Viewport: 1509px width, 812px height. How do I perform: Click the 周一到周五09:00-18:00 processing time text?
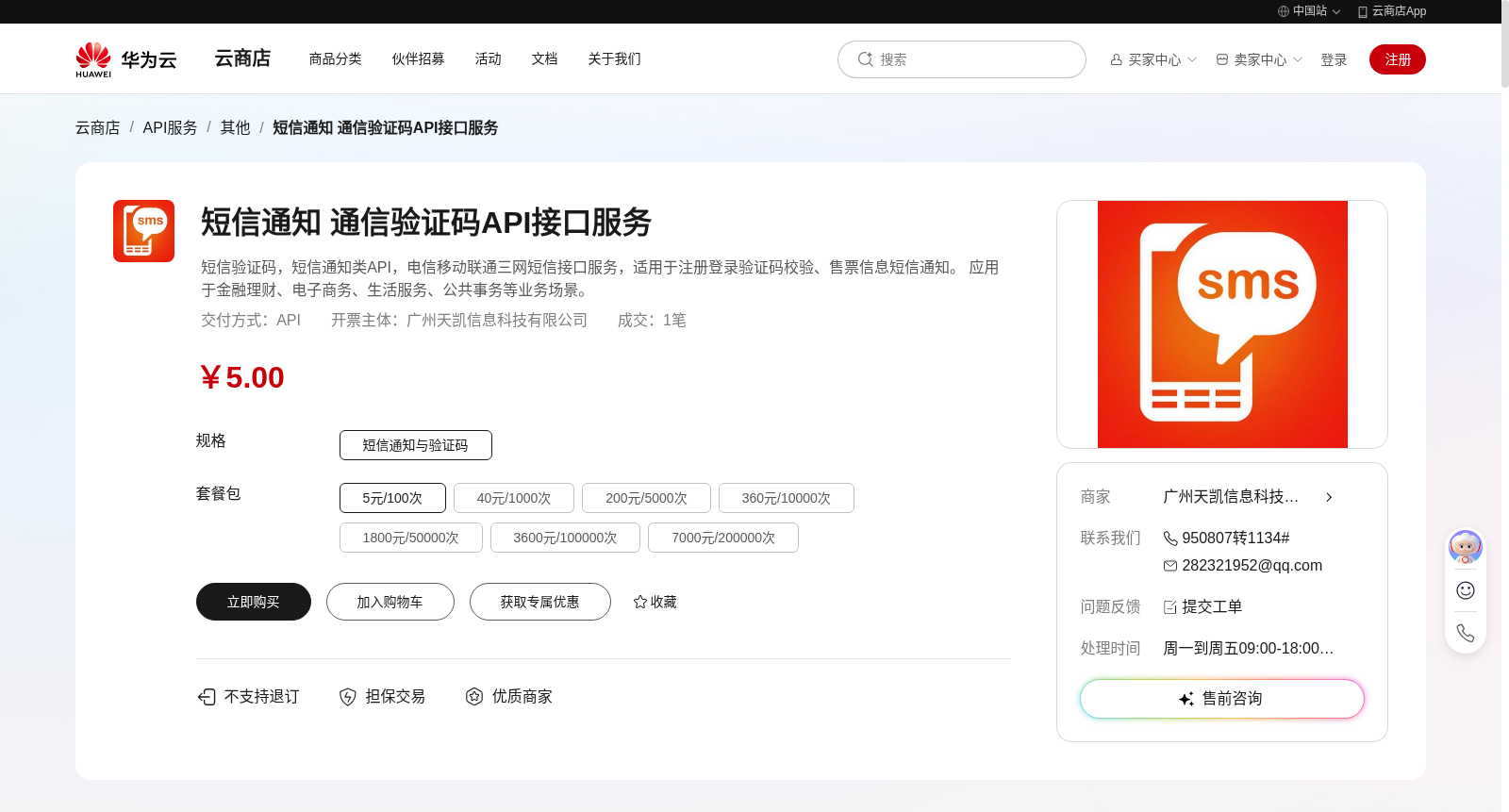(1248, 649)
